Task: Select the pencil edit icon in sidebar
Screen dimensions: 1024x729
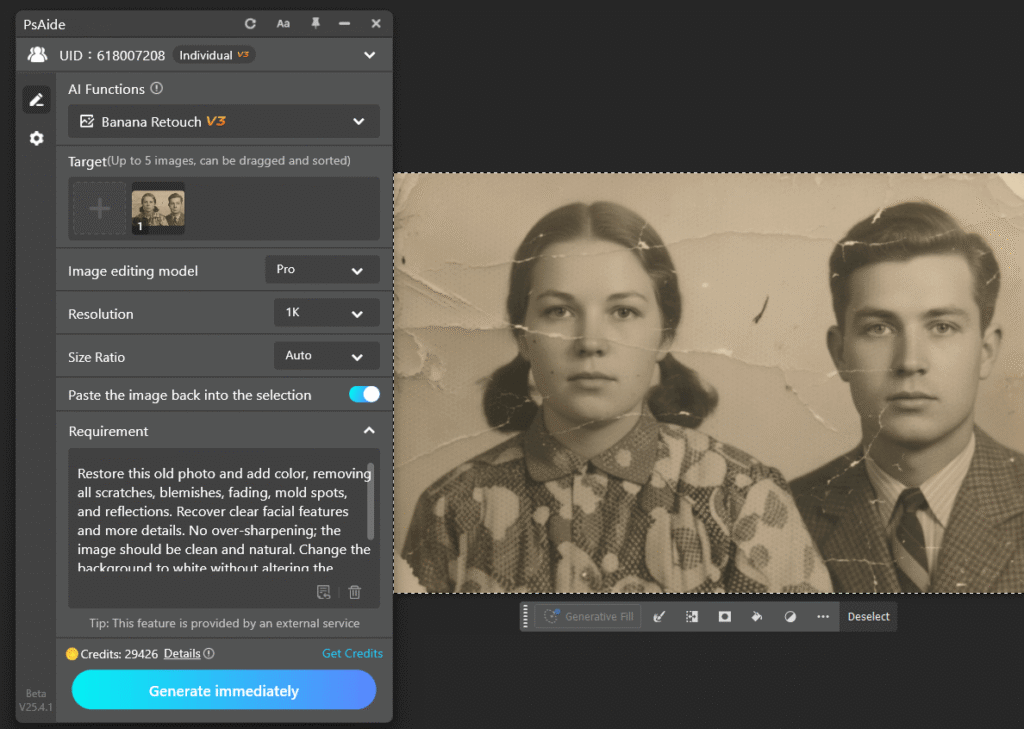Action: tap(36, 99)
